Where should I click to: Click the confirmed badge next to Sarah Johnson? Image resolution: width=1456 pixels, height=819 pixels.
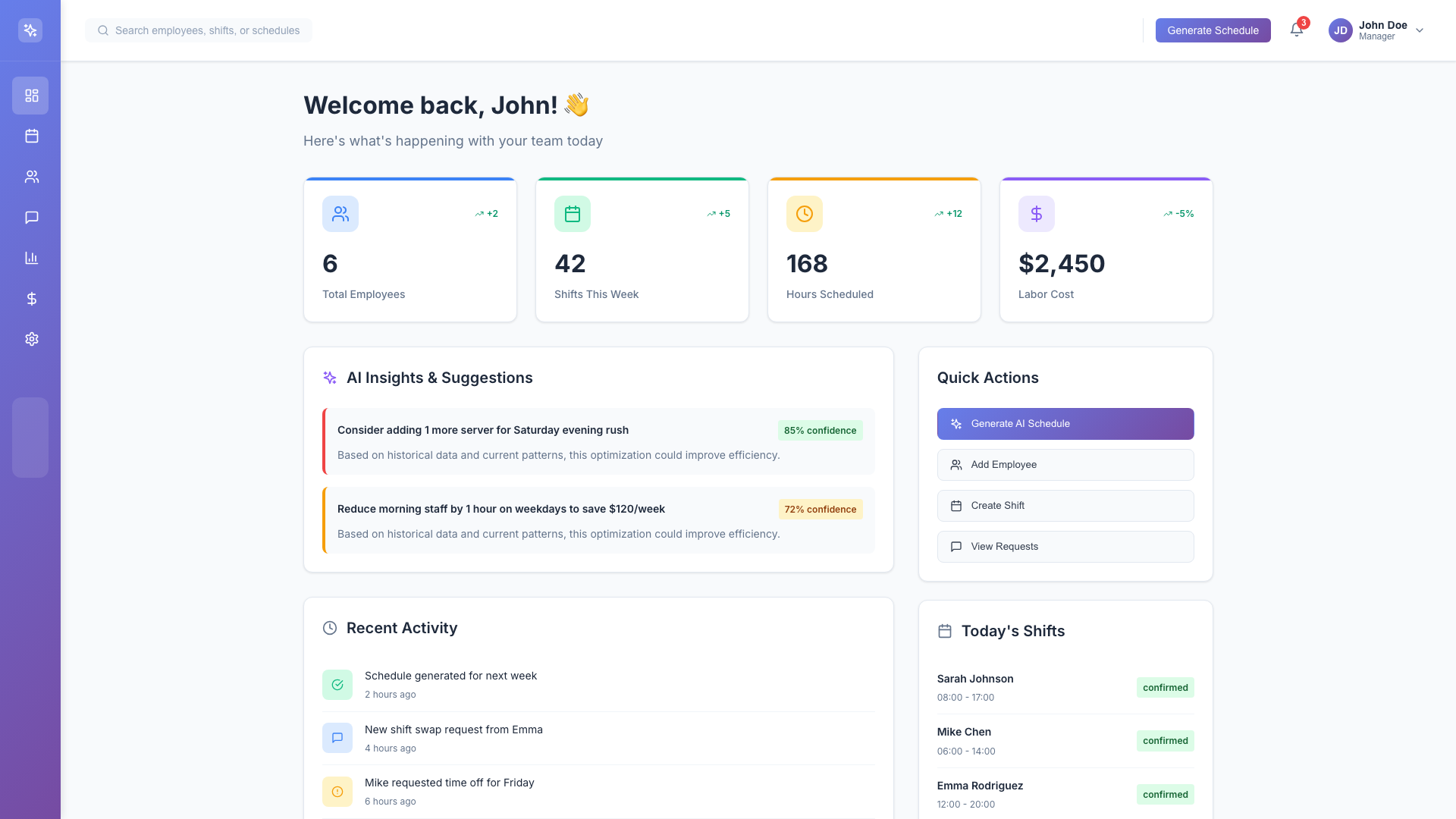pyautogui.click(x=1166, y=687)
